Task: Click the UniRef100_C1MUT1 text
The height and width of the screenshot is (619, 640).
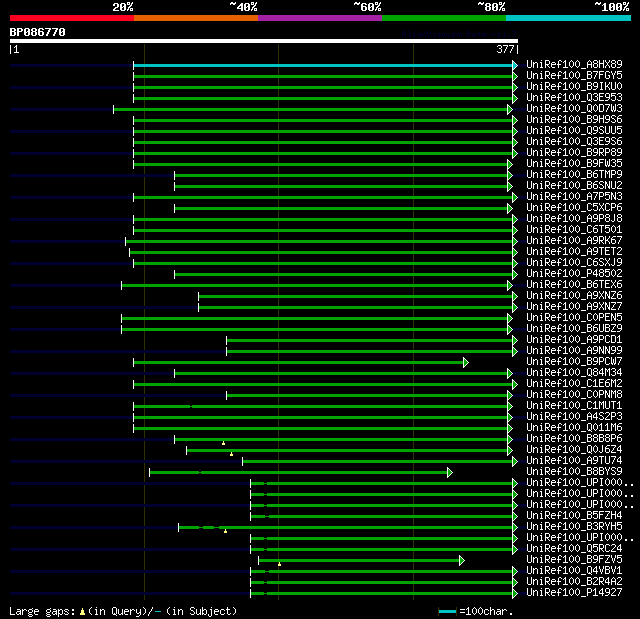Action: click(x=574, y=406)
